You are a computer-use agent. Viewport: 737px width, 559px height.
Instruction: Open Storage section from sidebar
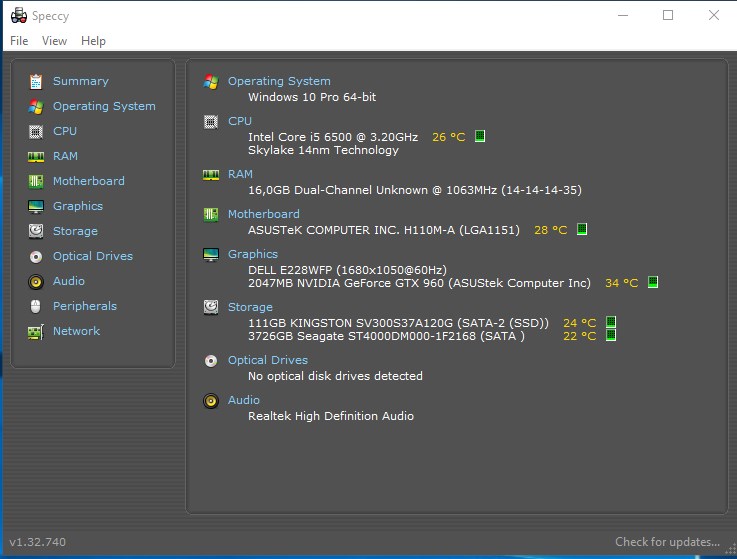(75, 231)
